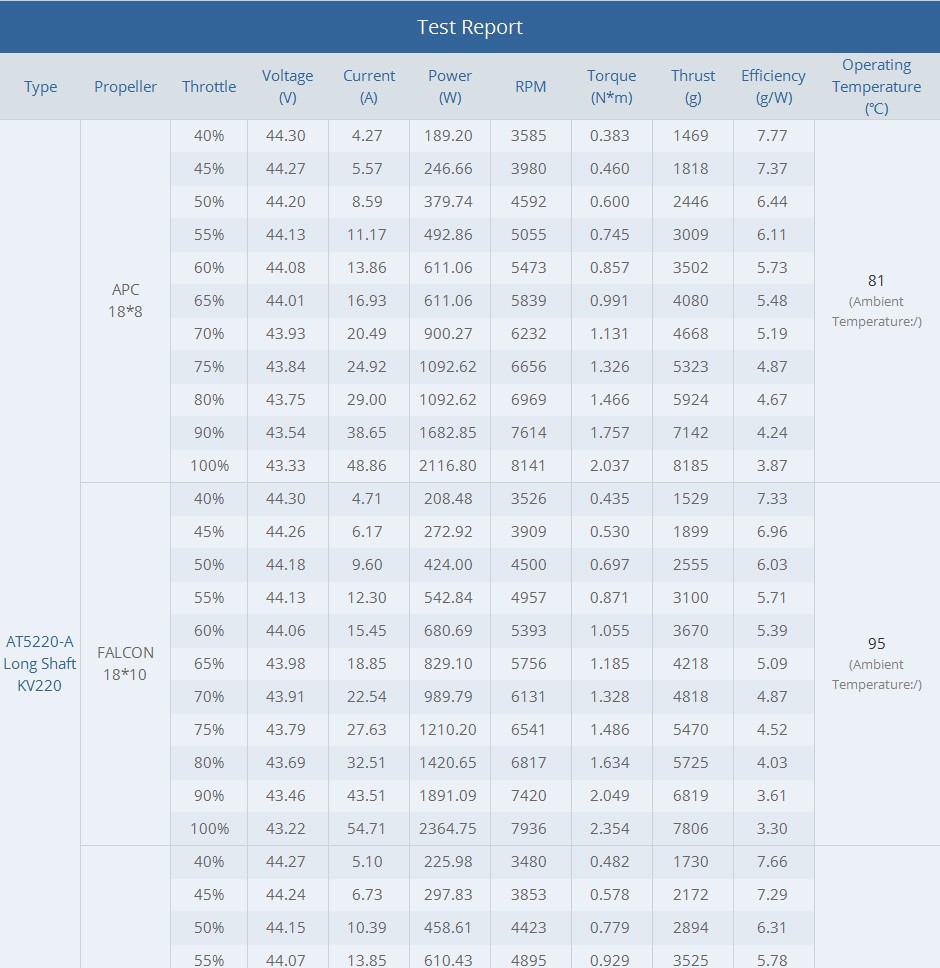This screenshot has height=968, width=940.
Task: Select current value 4.27
Action: (x=367, y=136)
